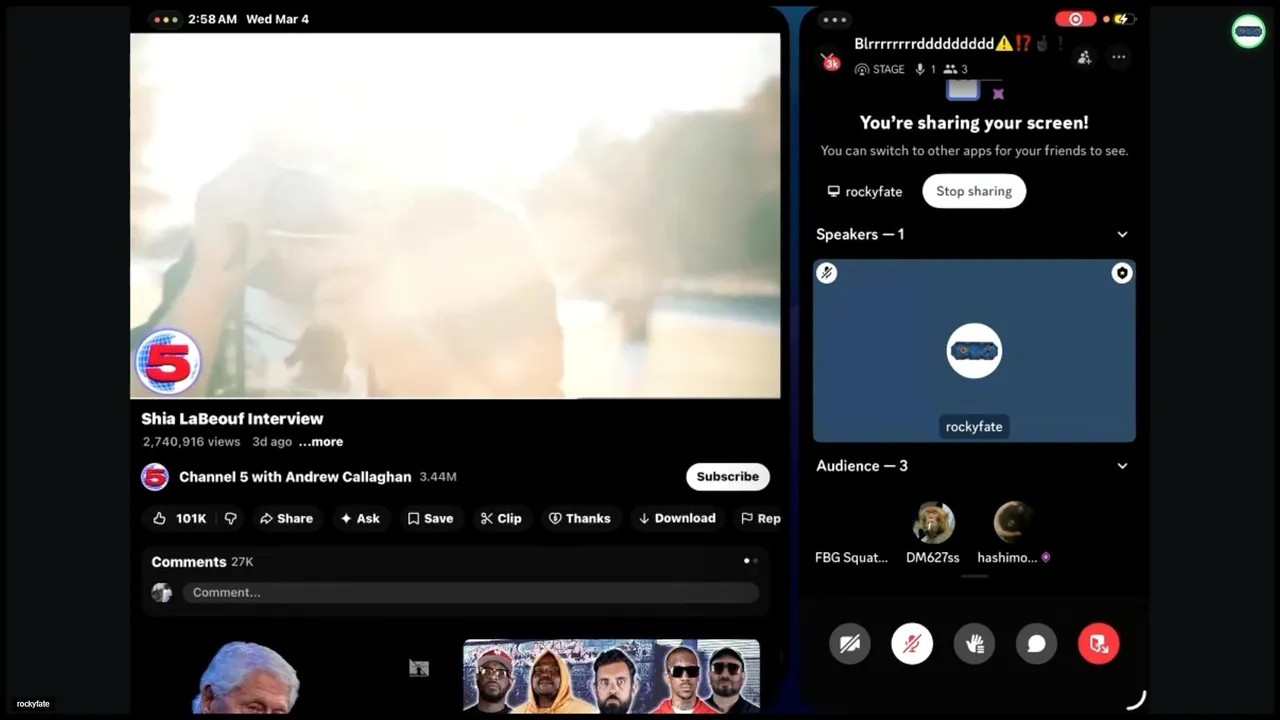The height and width of the screenshot is (720, 1280).
Task: Click the STAGE channel label
Action: point(880,69)
